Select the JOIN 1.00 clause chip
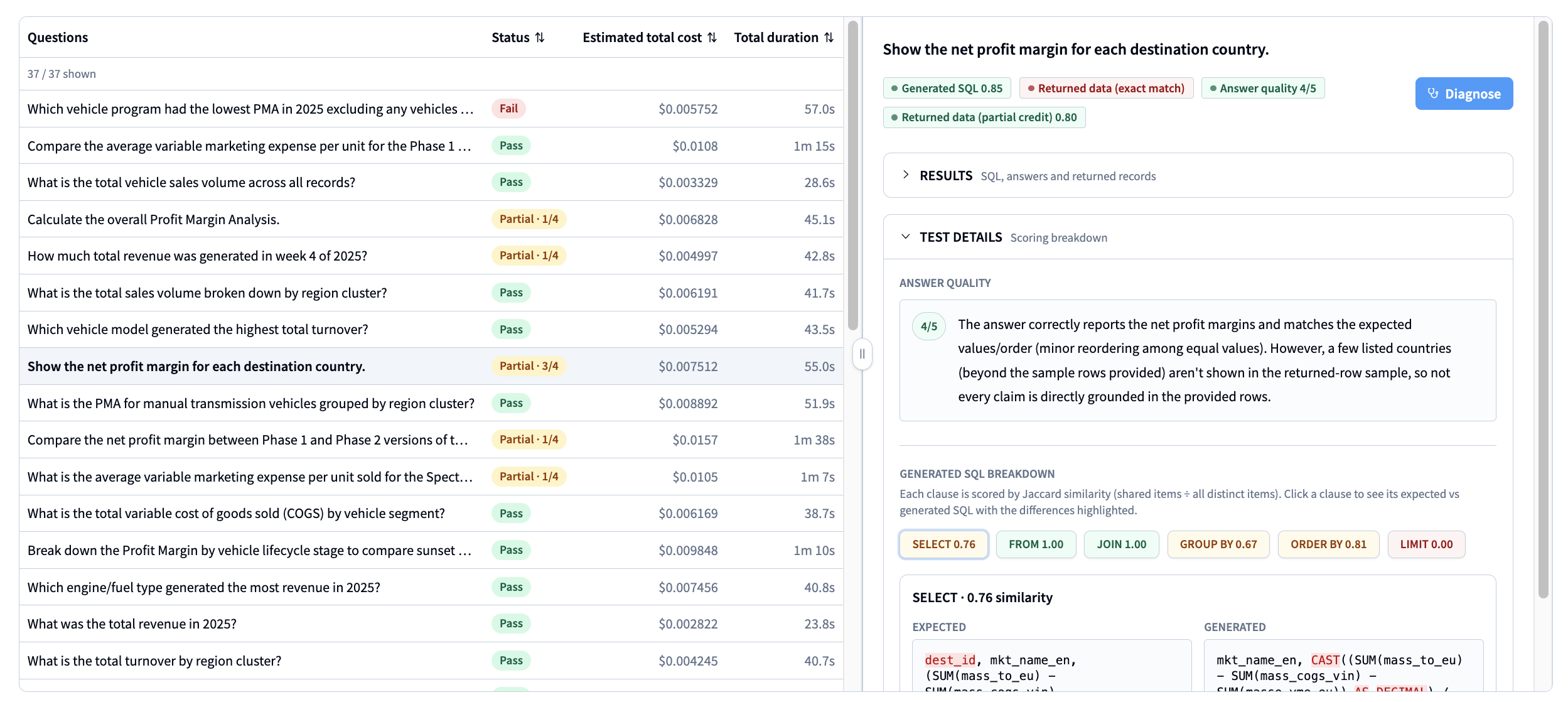The image size is (1568, 702). tap(1121, 544)
